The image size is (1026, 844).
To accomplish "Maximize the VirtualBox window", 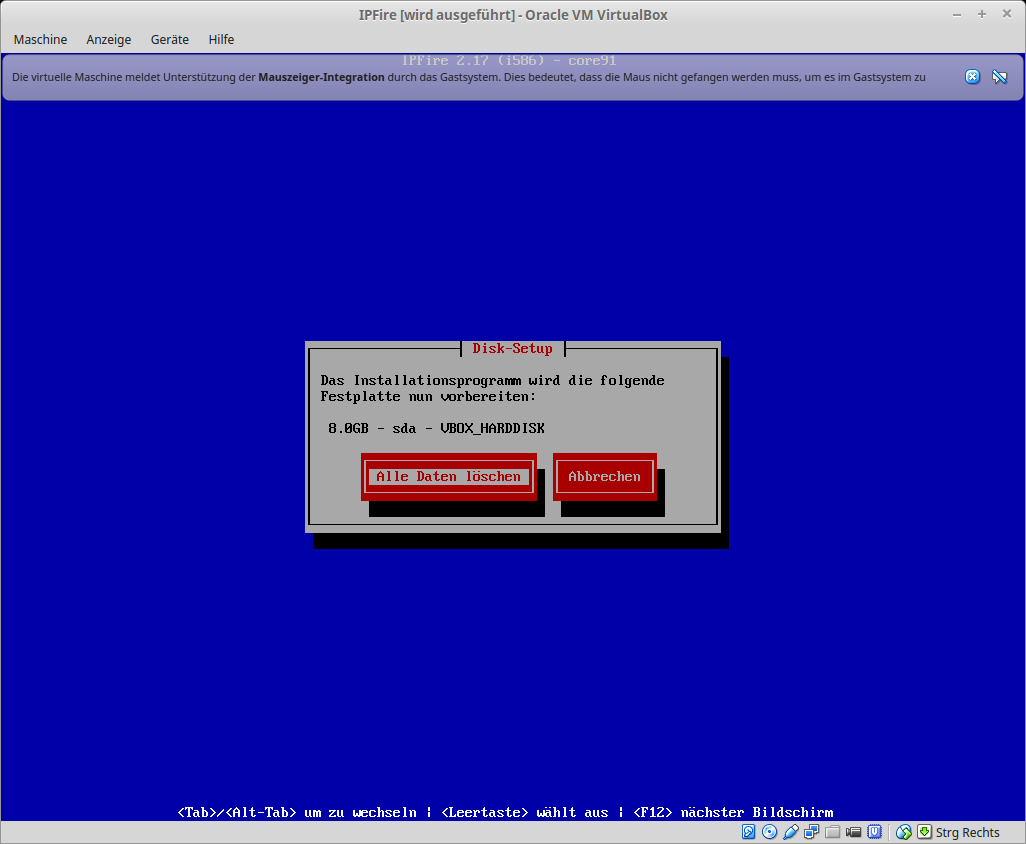I will (982, 14).
